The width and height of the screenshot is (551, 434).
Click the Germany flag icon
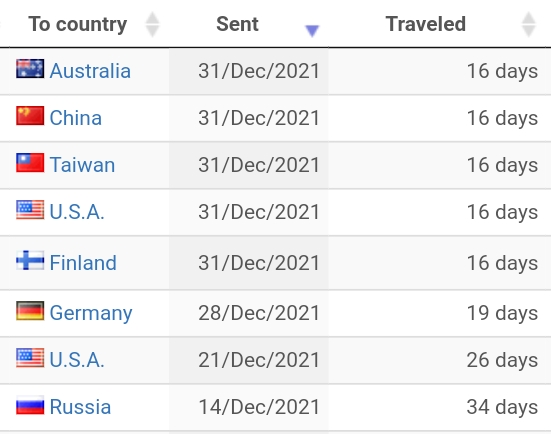(x=30, y=311)
